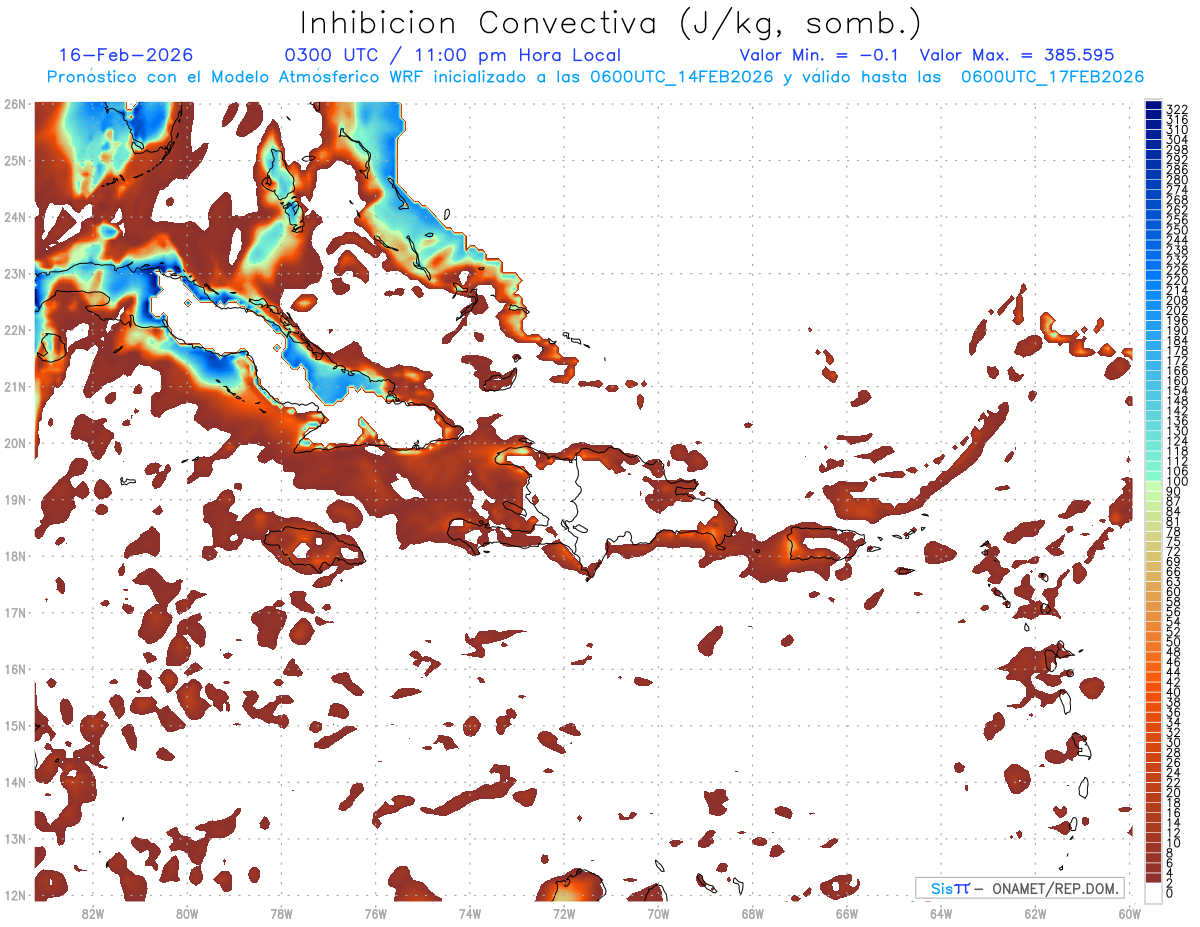
Task: Click the 'Valor Max. = 385.595' text
Action: 1017,55
